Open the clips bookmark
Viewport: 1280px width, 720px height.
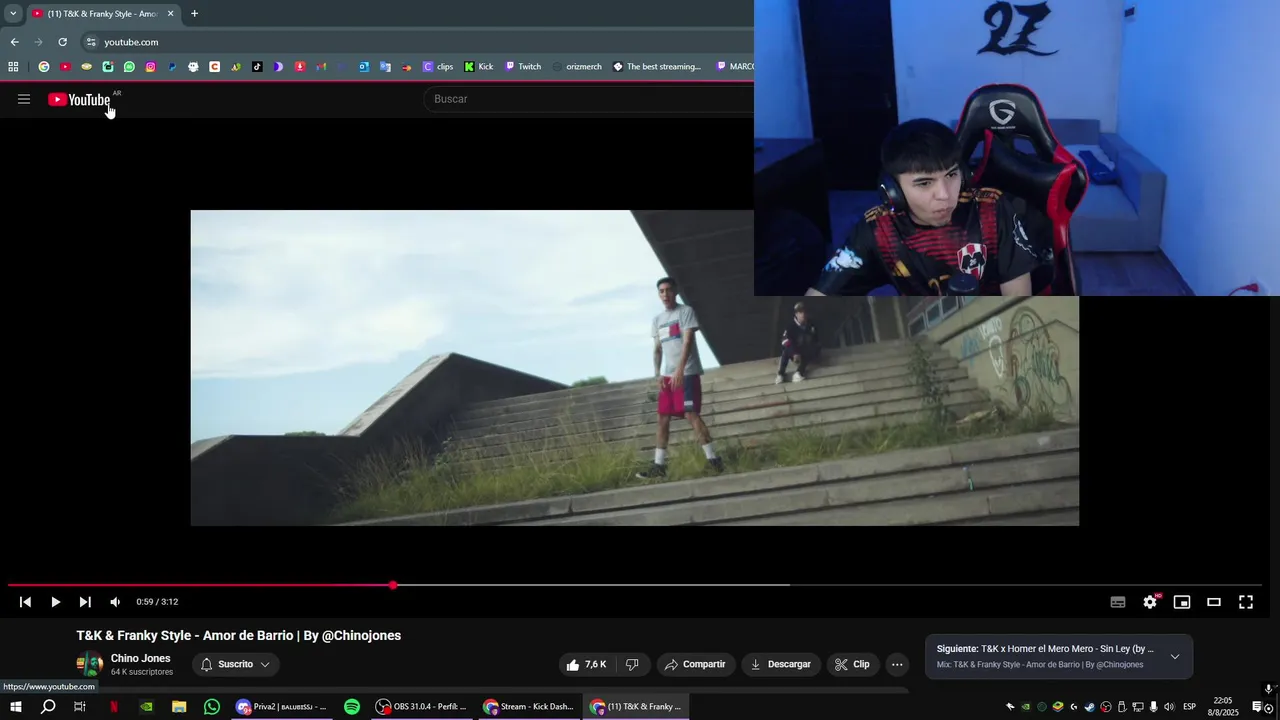coord(438,67)
